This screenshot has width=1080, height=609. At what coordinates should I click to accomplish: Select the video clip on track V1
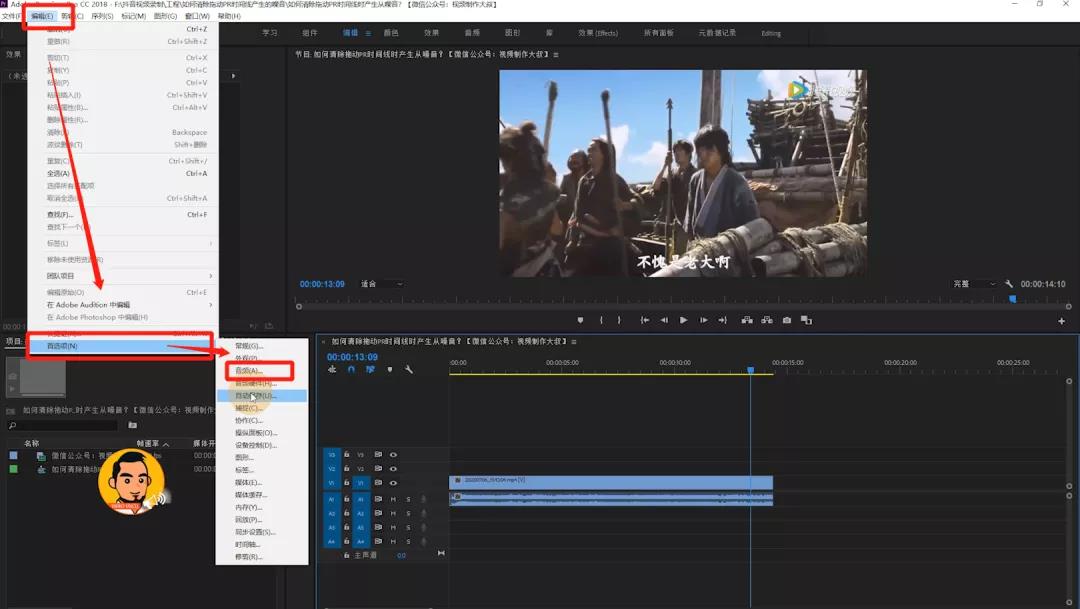[611, 482]
